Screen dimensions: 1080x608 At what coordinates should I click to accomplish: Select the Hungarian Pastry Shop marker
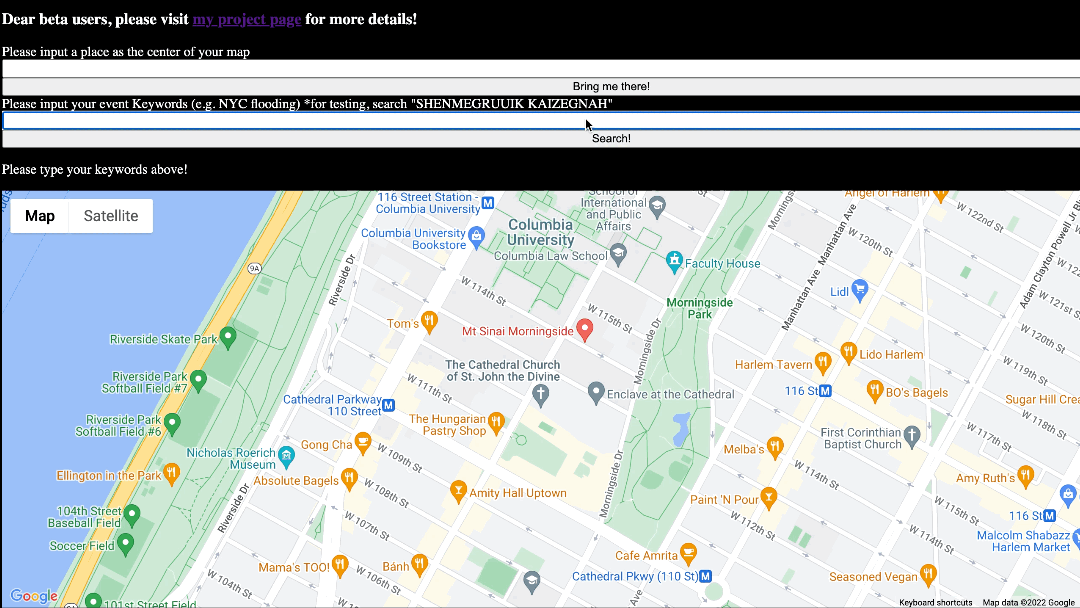pos(496,423)
